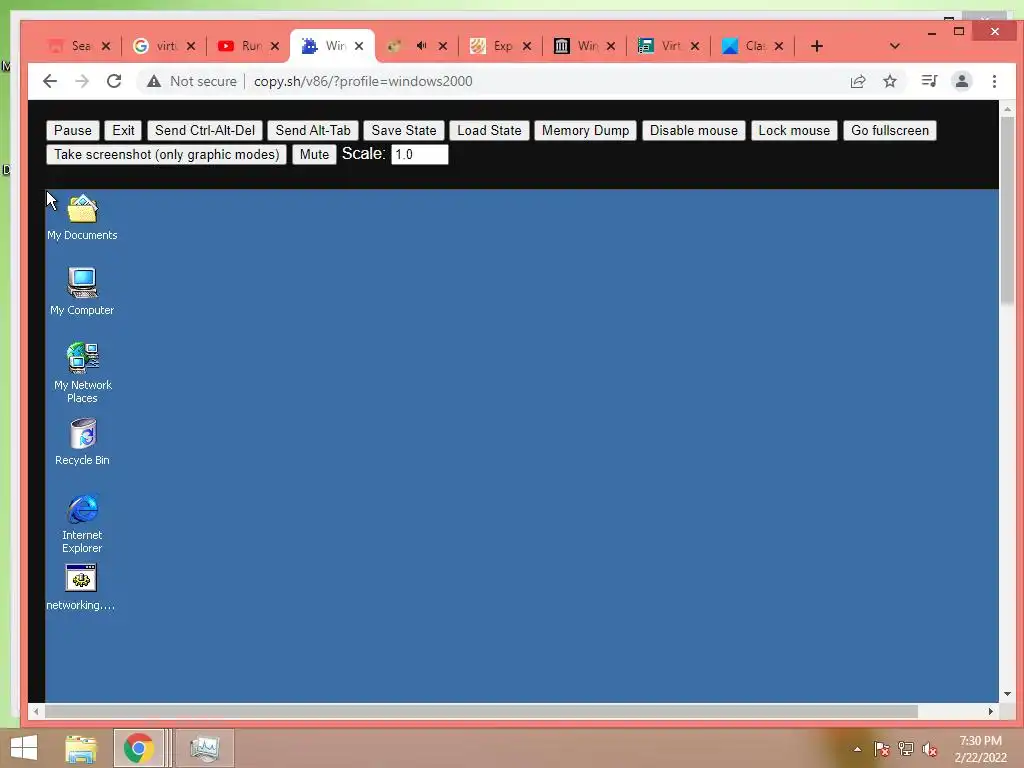This screenshot has width=1024, height=768.
Task: Click the Action Center flag icon
Action: tap(882, 749)
